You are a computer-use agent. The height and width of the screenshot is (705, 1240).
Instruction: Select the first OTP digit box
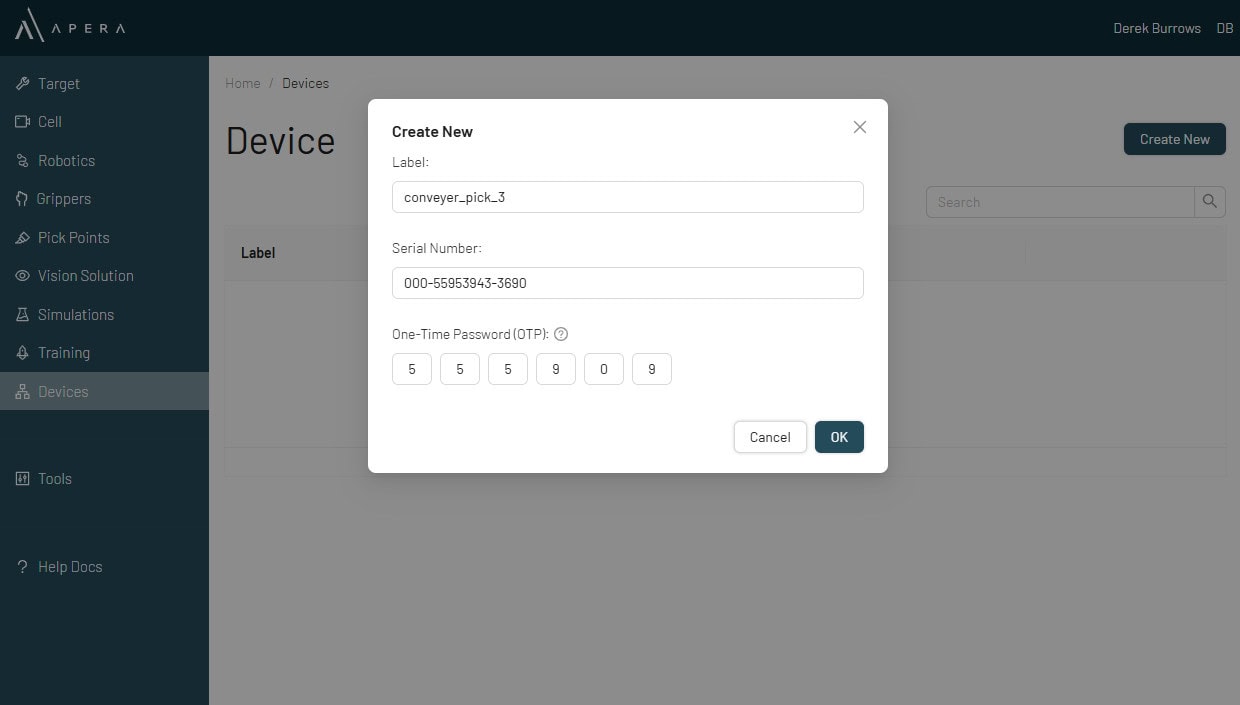point(412,369)
